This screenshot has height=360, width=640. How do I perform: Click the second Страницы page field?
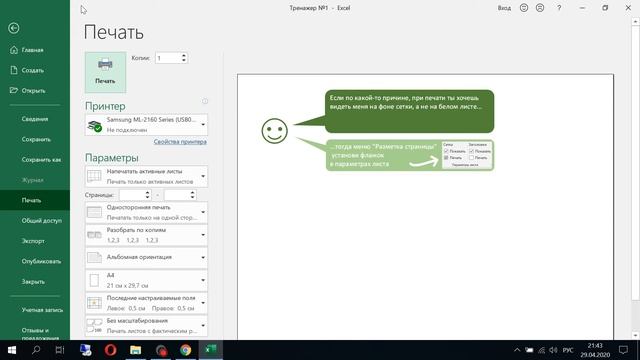(176, 195)
